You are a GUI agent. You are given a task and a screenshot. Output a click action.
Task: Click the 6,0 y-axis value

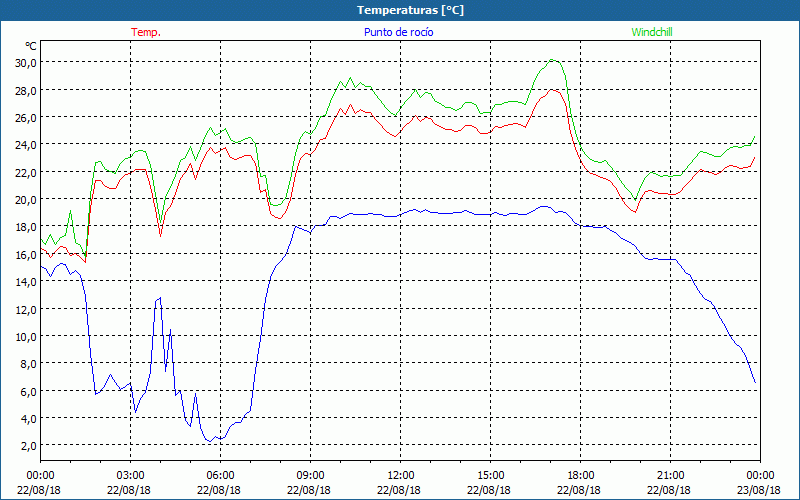pyautogui.click(x=28, y=391)
